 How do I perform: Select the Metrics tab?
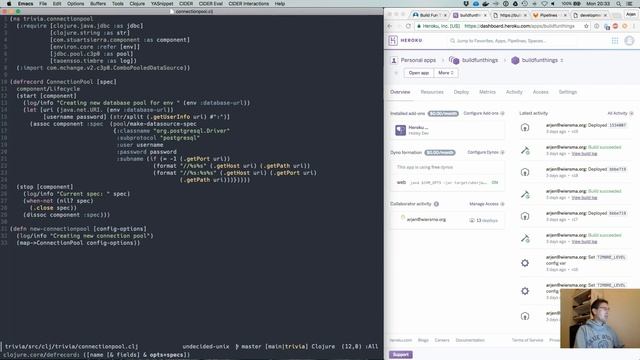click(487, 92)
